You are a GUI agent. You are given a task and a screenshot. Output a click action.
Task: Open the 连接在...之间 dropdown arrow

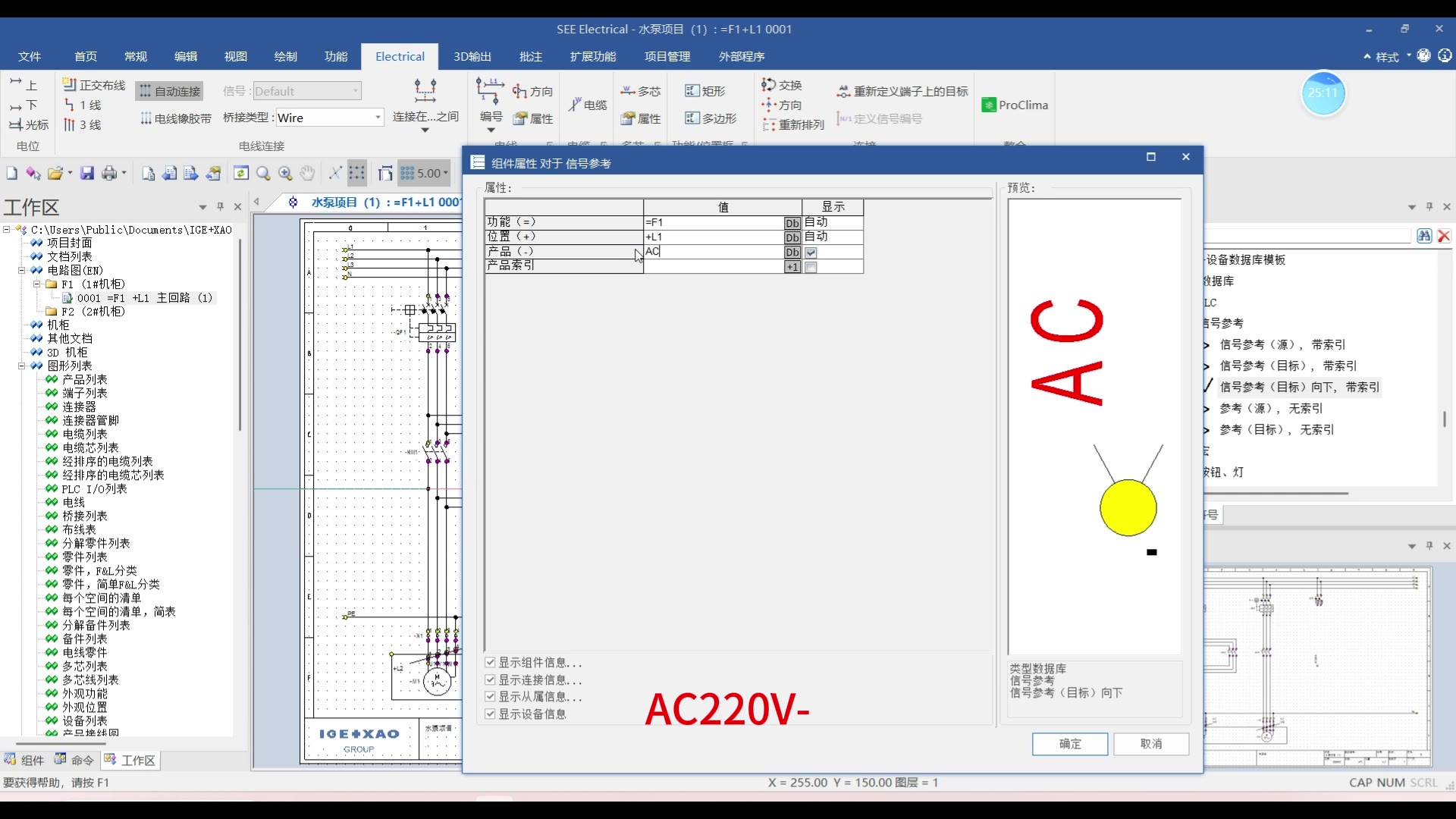coord(425,130)
